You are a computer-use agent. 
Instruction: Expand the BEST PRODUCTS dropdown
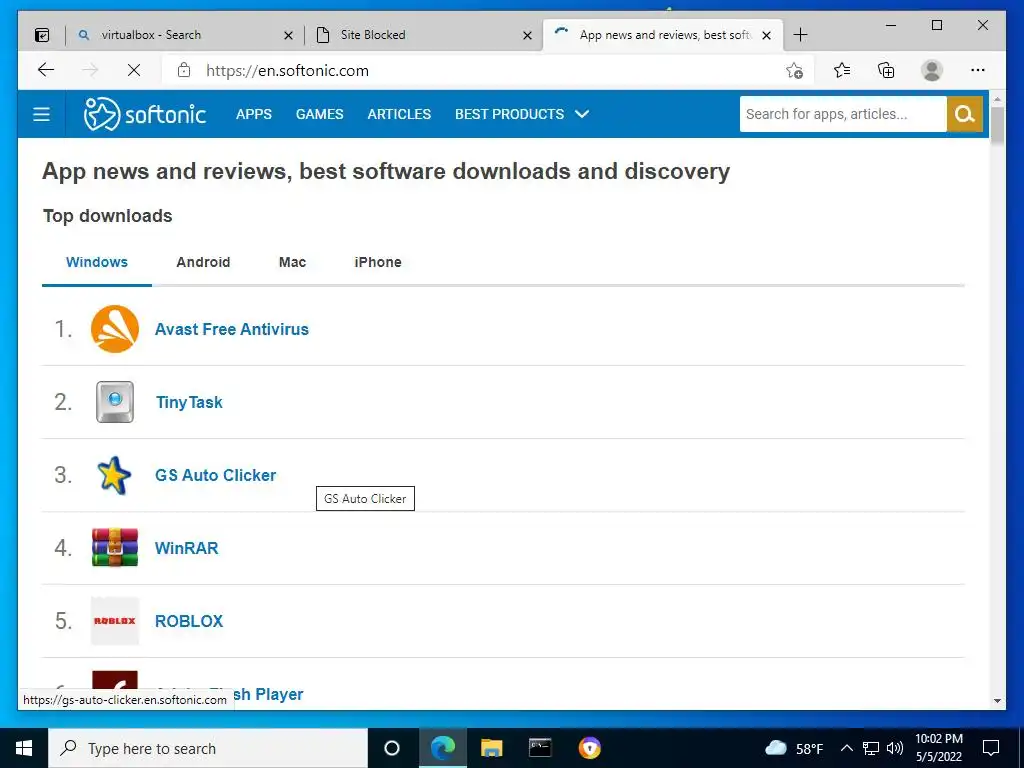[x=522, y=114]
